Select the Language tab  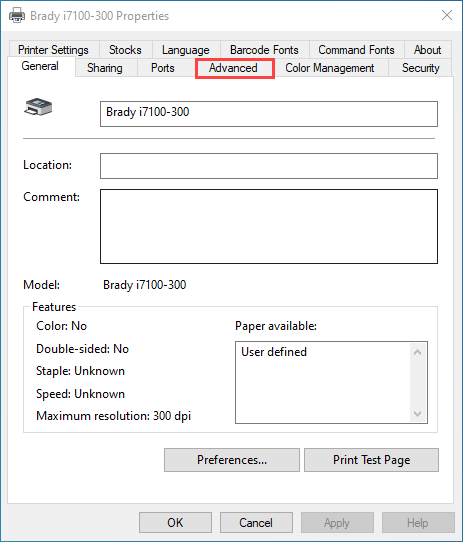[186, 50]
